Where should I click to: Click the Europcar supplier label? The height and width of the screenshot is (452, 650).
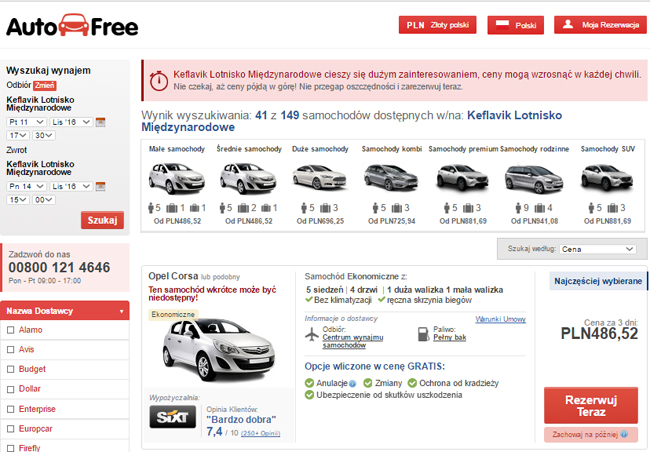(x=36, y=429)
